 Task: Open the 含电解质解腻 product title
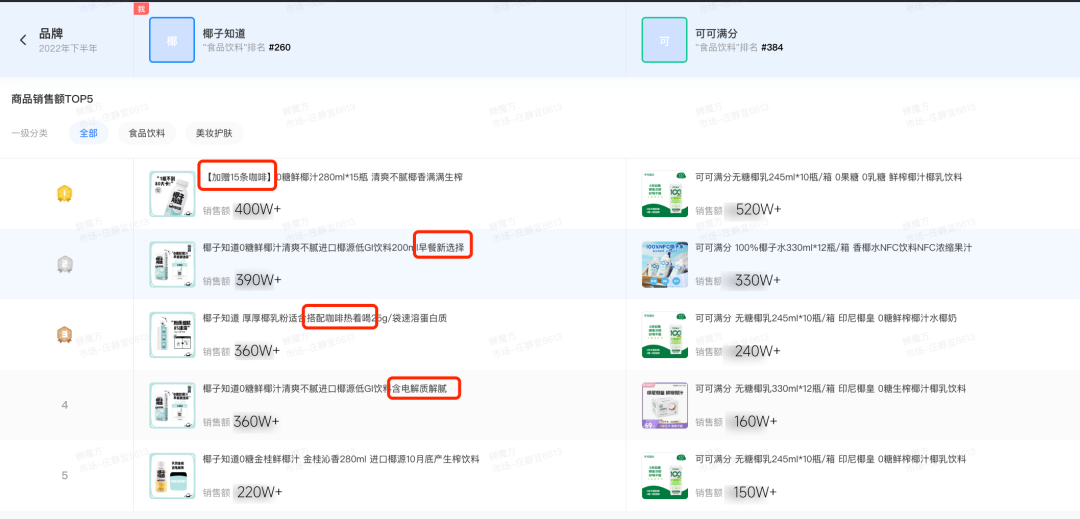[324, 389]
